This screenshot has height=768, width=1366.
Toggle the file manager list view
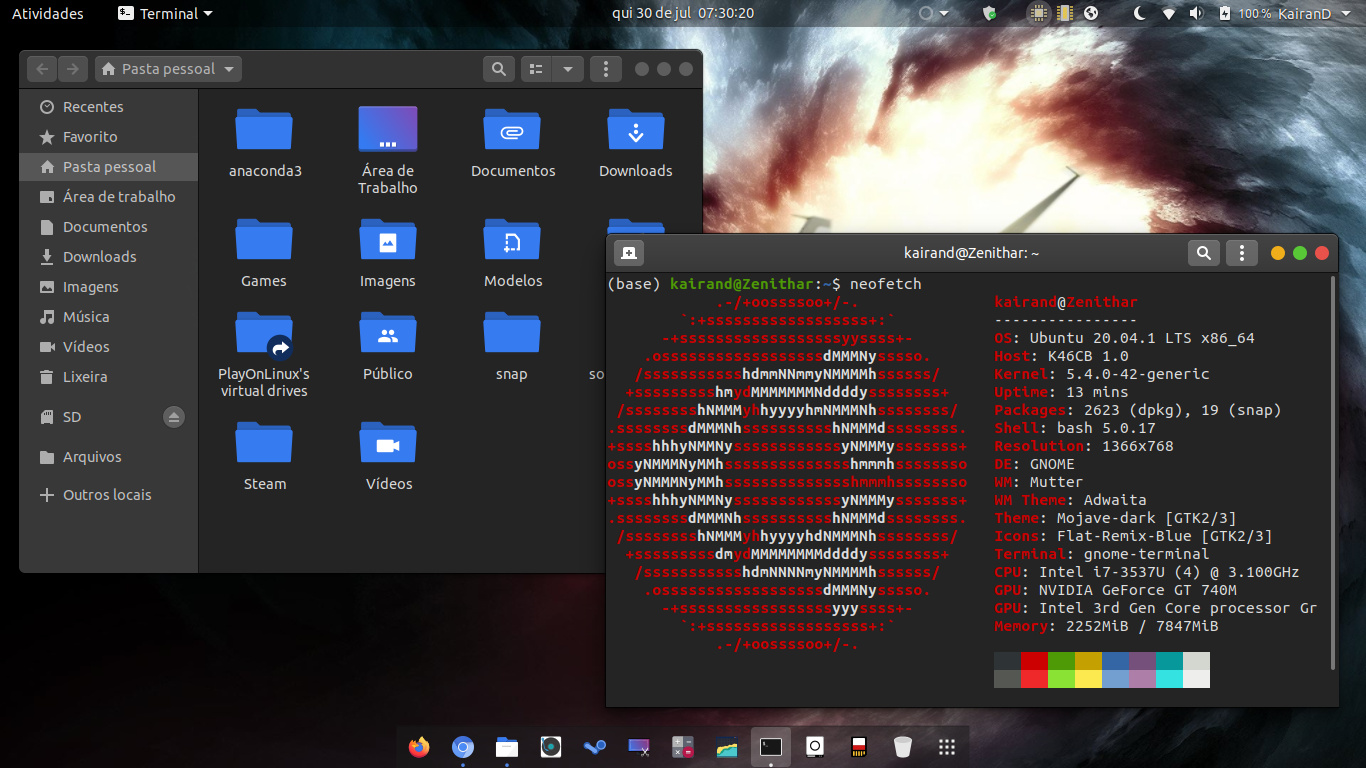point(537,69)
